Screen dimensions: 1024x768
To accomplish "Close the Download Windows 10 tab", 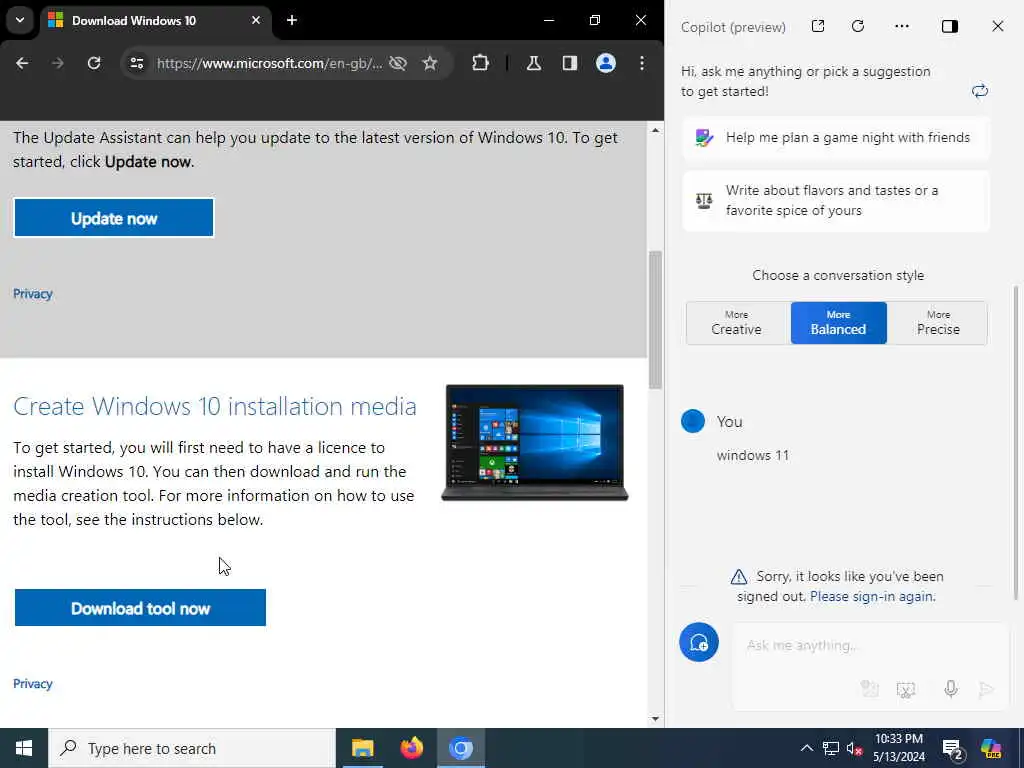I will click(x=256, y=20).
